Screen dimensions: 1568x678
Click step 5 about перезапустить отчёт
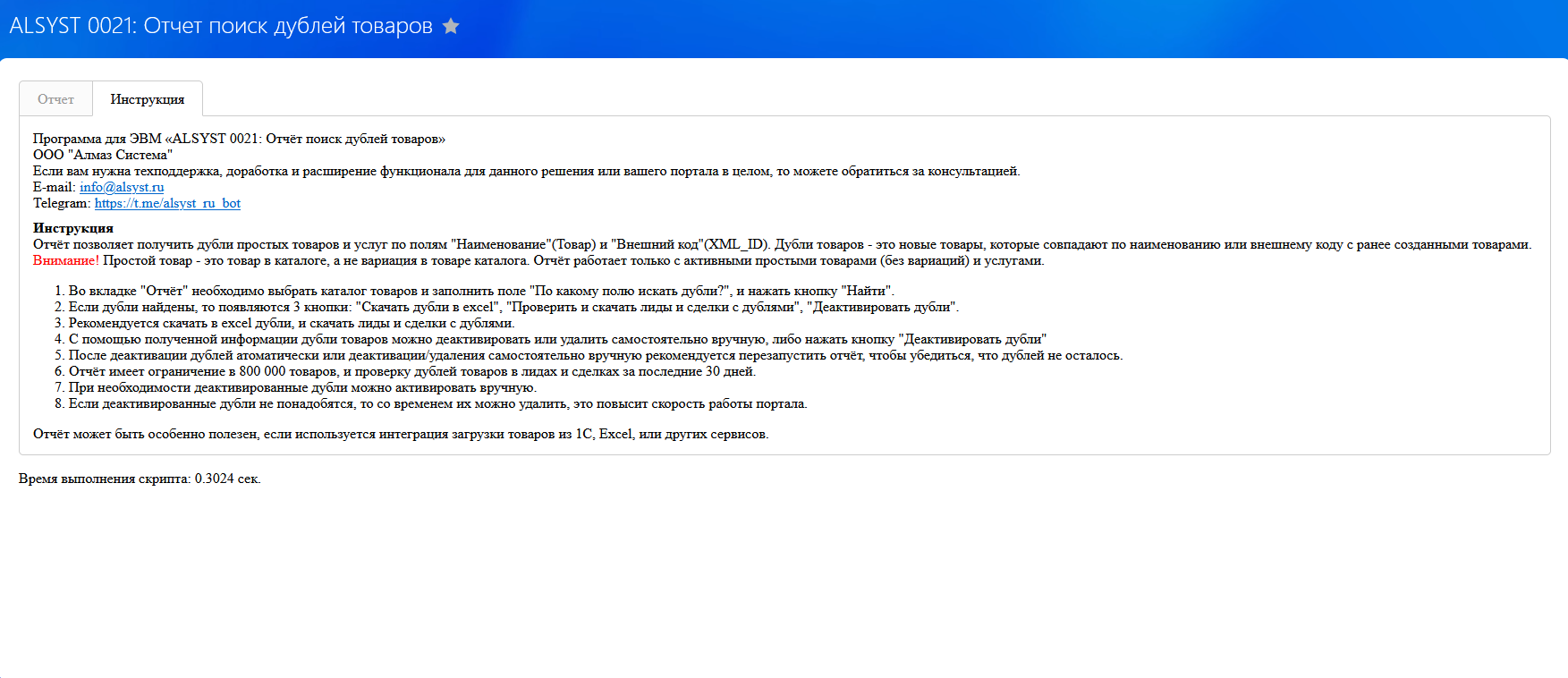[596, 355]
